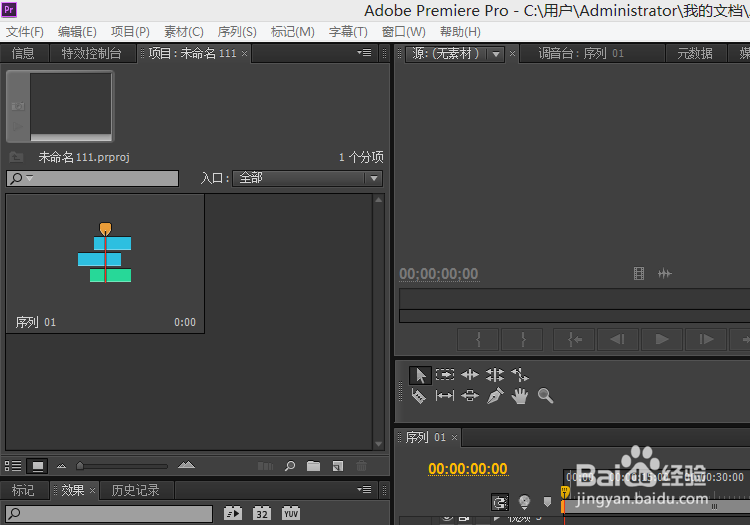Switch to the 特效控制台 tab
This screenshot has height=525, width=750.
click(x=91, y=53)
